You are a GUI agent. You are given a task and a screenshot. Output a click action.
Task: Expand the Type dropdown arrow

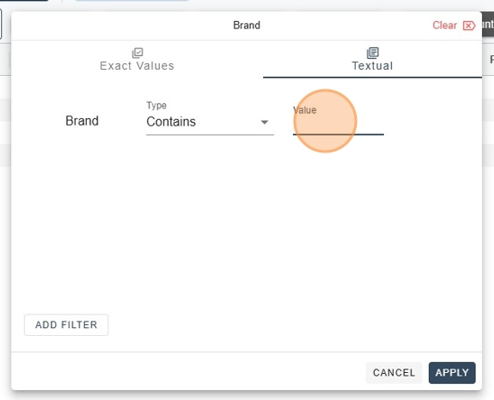point(264,122)
